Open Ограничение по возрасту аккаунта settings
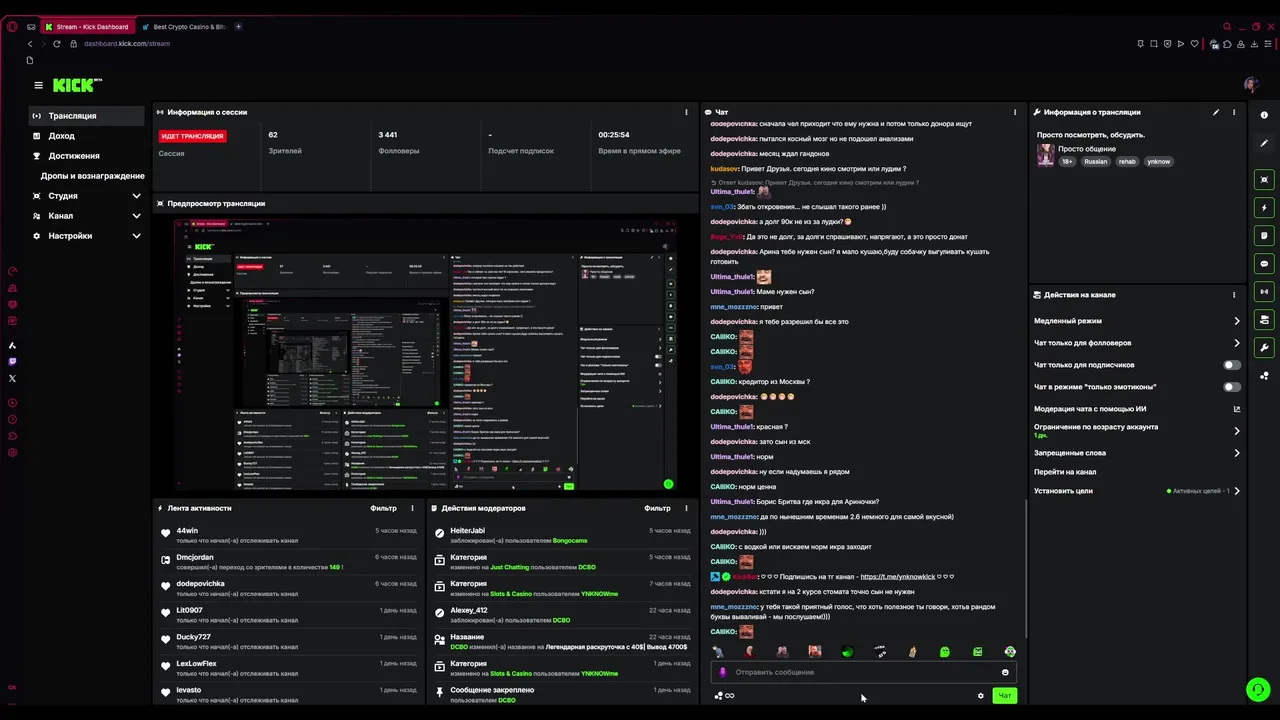 (x=1137, y=431)
